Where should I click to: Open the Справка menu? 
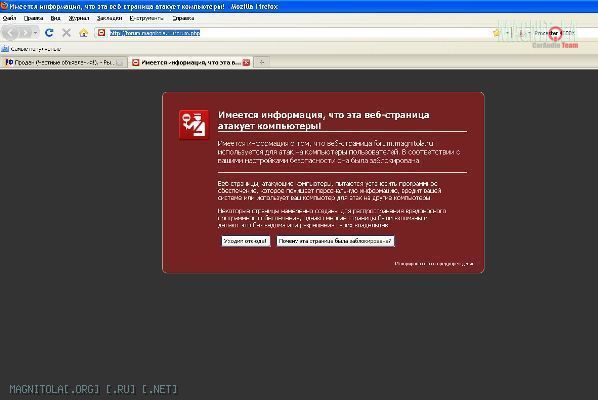(183, 18)
